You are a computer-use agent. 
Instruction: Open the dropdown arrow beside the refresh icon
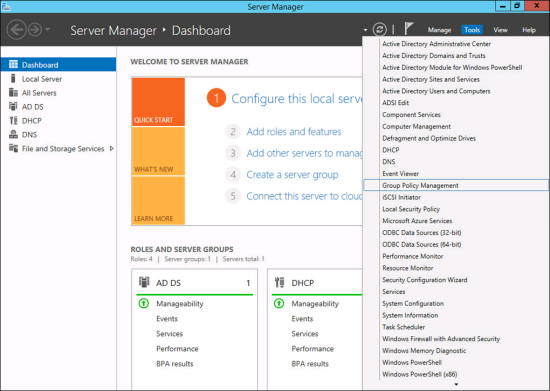[x=365, y=30]
